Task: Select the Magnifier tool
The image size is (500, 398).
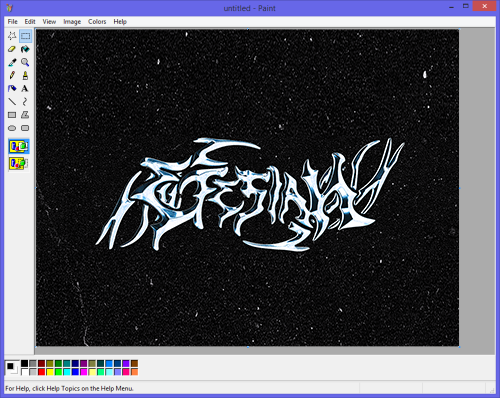Action: click(25, 62)
